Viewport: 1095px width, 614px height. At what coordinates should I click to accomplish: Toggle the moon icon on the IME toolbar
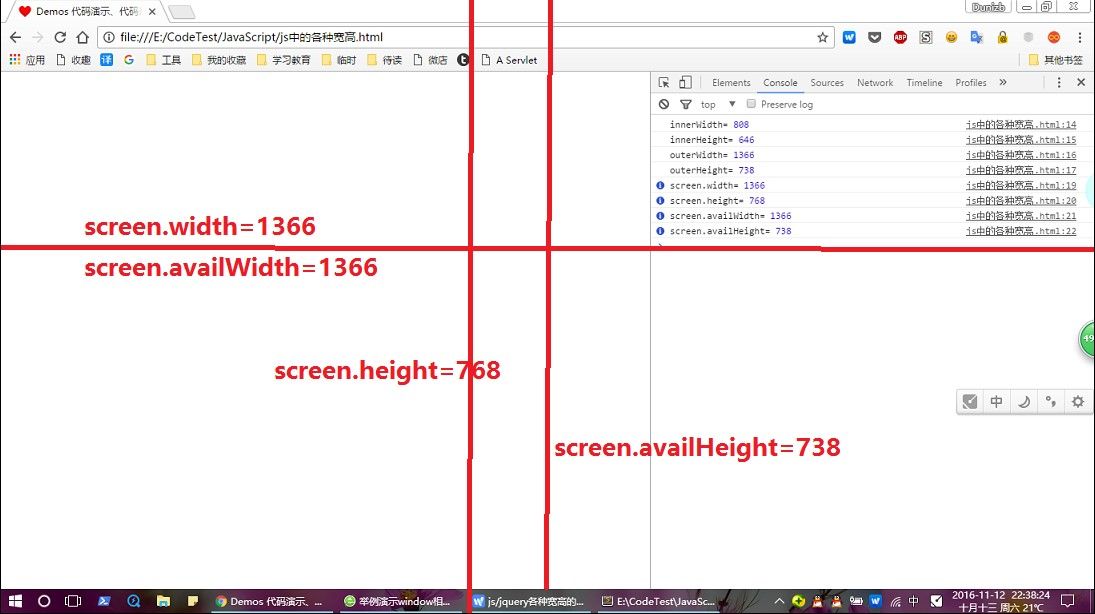coord(1024,402)
